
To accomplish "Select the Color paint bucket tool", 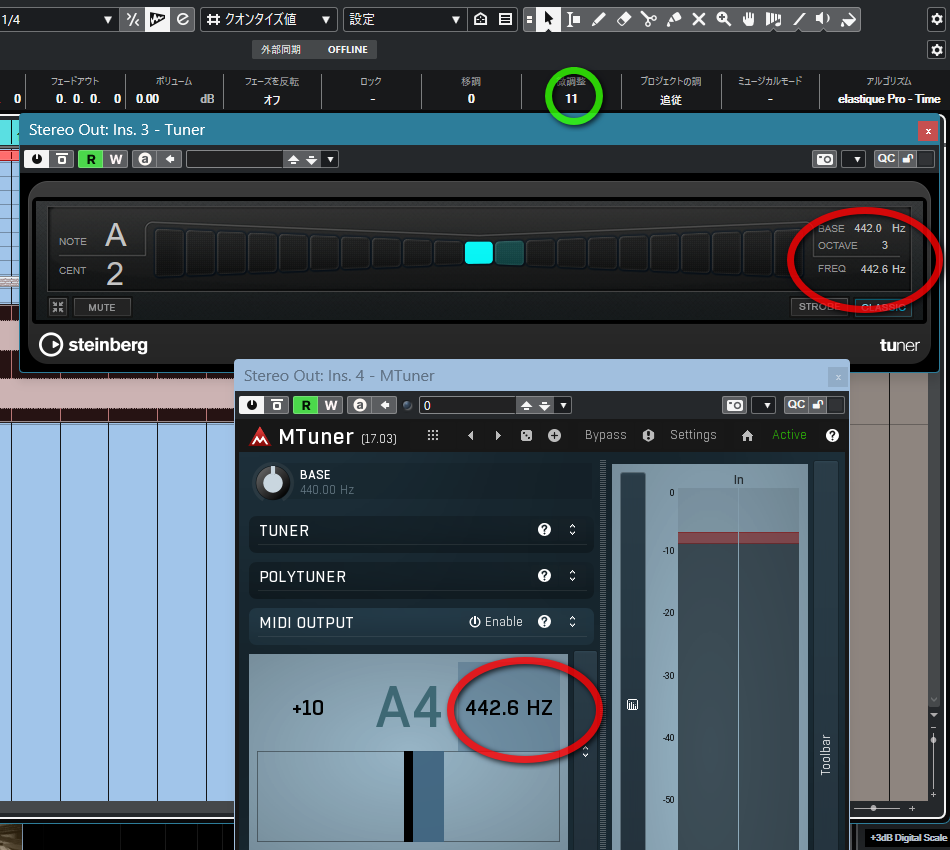I will (848, 19).
